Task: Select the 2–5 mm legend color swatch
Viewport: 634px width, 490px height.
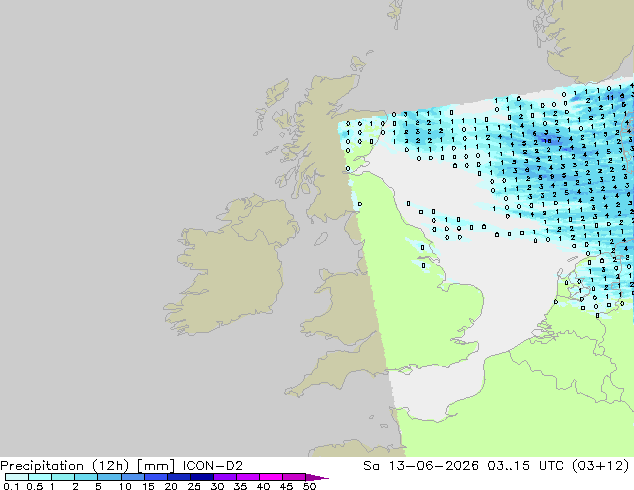Action: click(86, 477)
